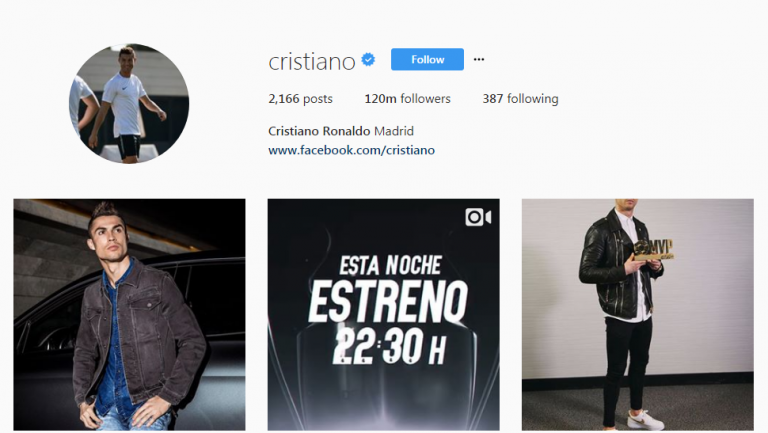Open the 387 following list

click(x=520, y=98)
